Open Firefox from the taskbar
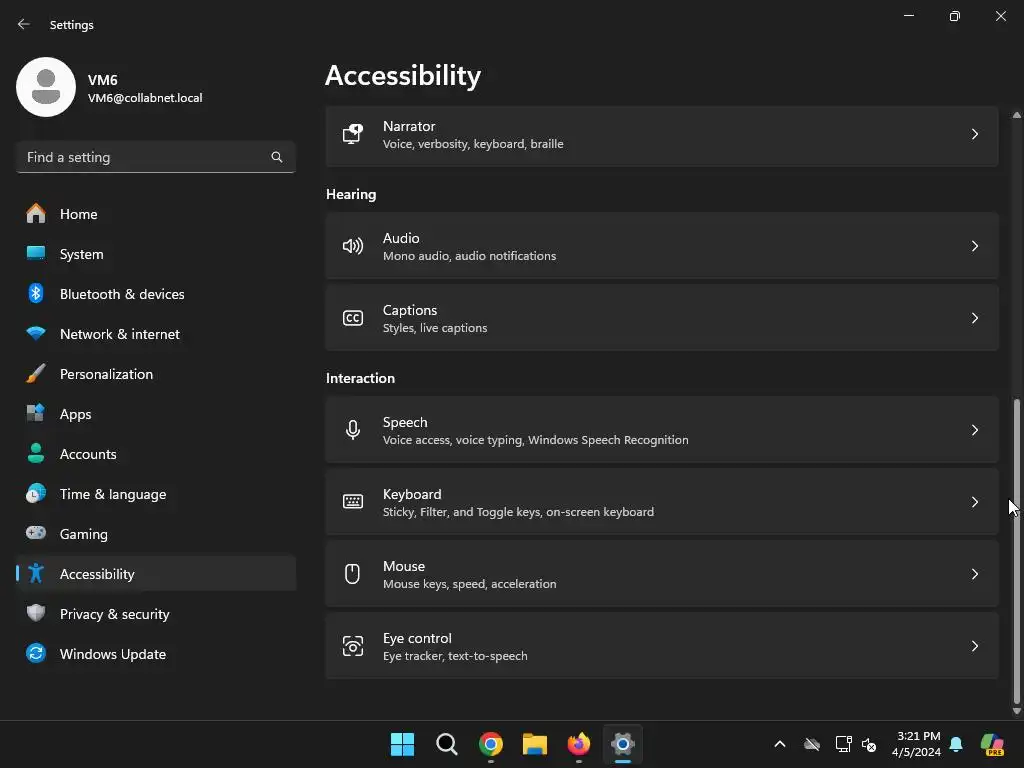 [579, 744]
